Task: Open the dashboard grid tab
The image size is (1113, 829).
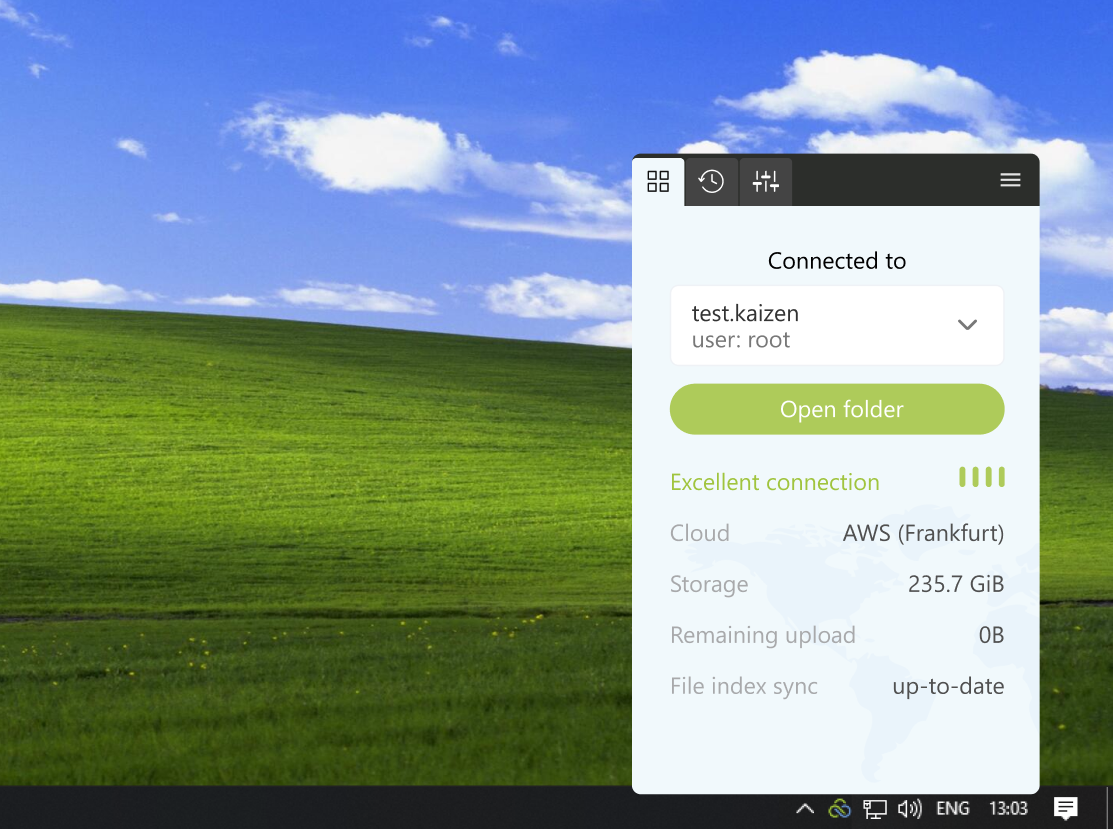Action: [x=658, y=181]
